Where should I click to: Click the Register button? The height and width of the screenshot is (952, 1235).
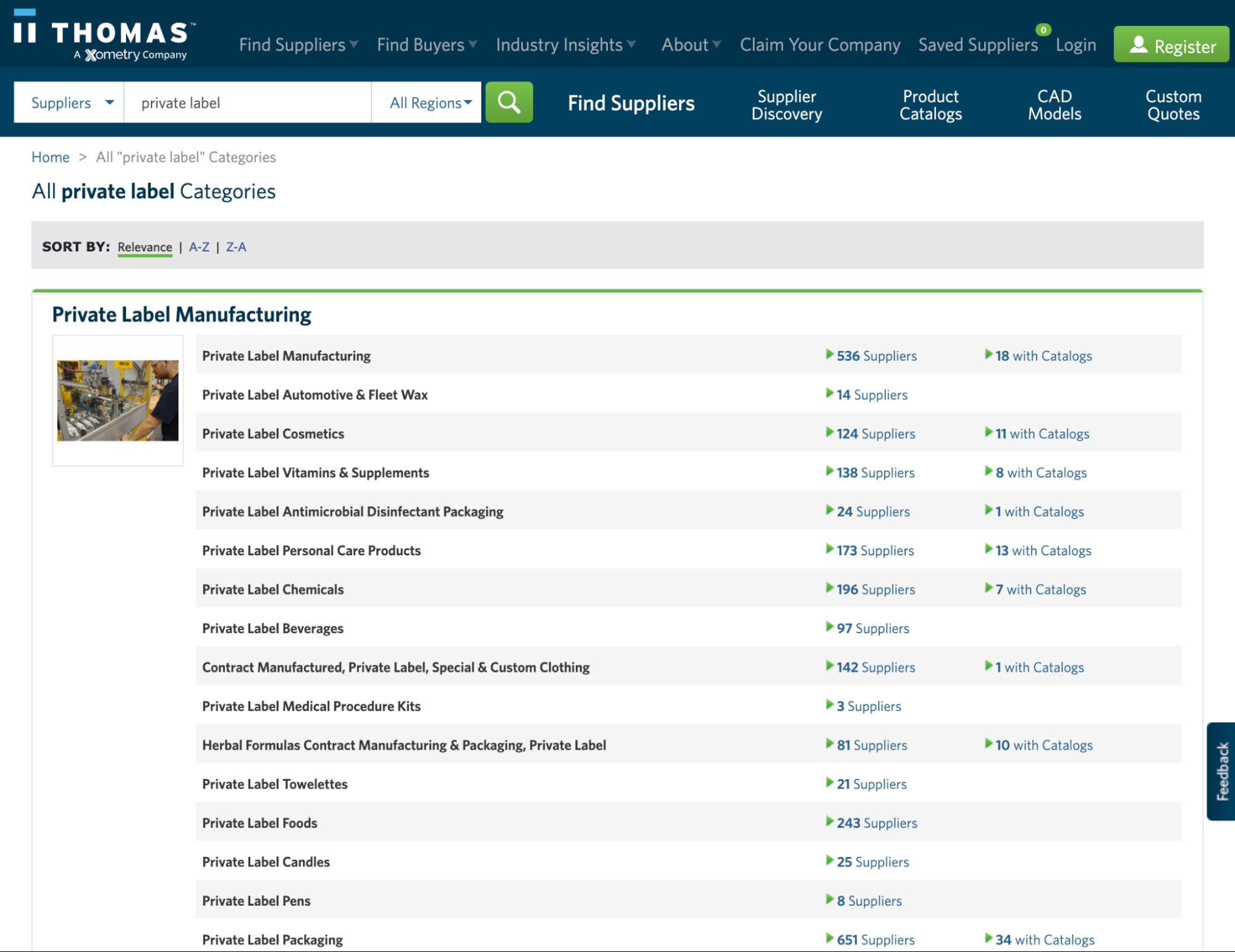tap(1171, 45)
